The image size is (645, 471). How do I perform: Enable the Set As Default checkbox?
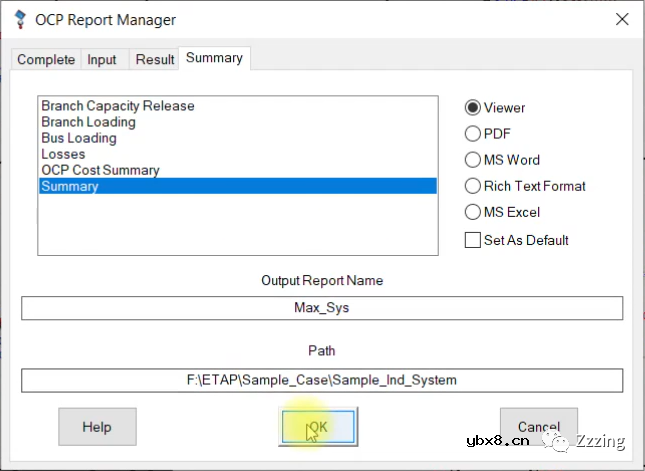point(473,240)
